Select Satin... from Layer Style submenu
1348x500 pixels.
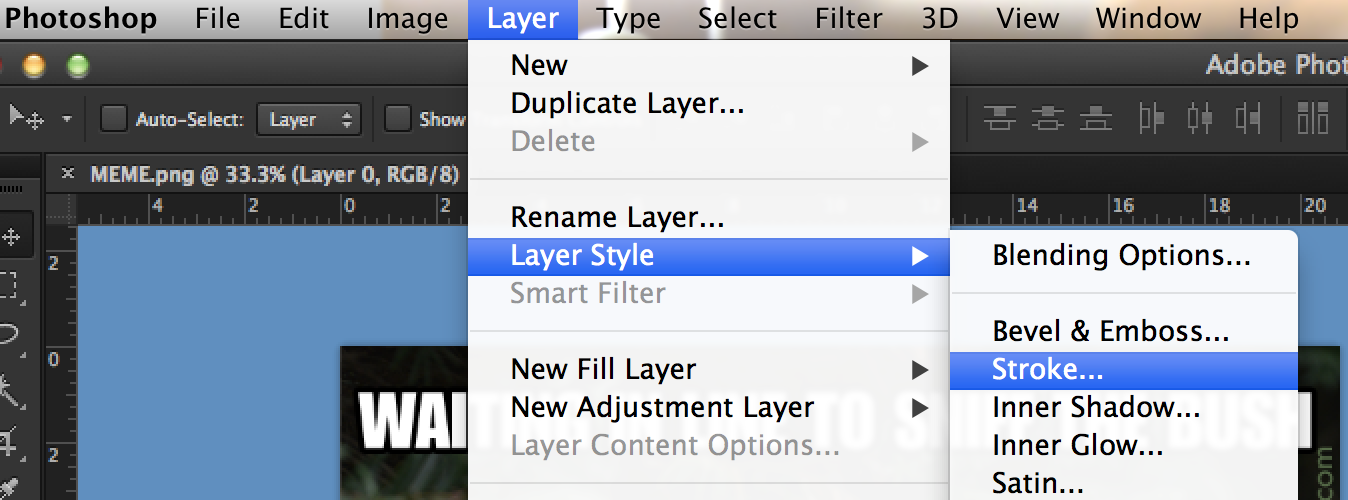pyautogui.click(x=1123, y=484)
